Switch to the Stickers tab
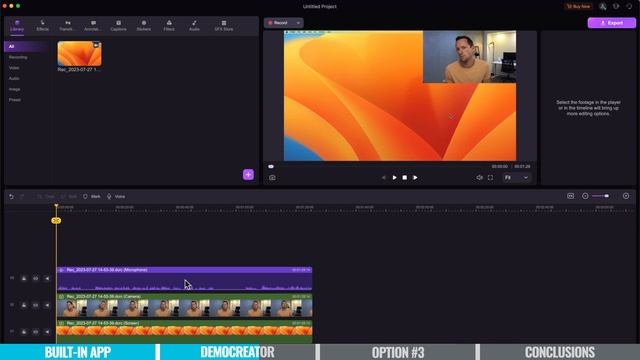This screenshot has width=640, height=360. pos(144,25)
